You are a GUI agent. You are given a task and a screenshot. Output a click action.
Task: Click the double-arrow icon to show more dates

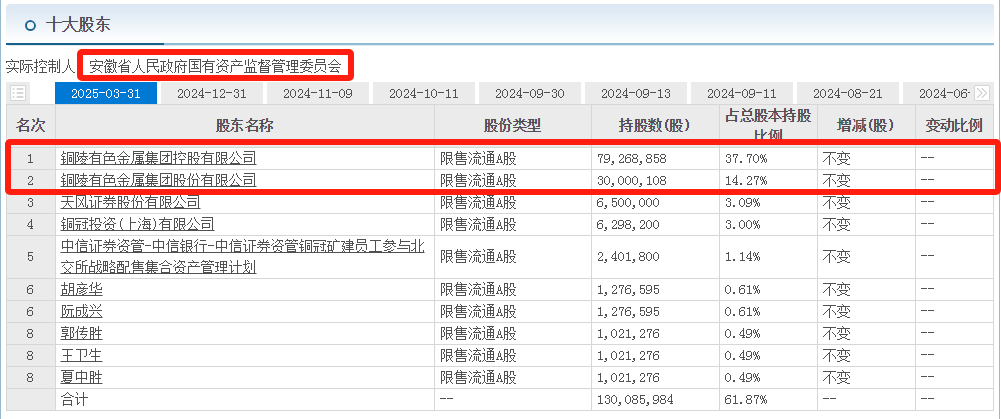click(981, 93)
